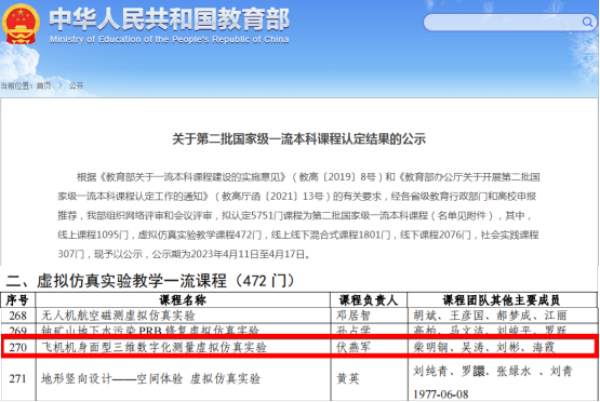Click course name 地形竖向设计——空间体验 虚拟仿真实验

click(x=151, y=379)
